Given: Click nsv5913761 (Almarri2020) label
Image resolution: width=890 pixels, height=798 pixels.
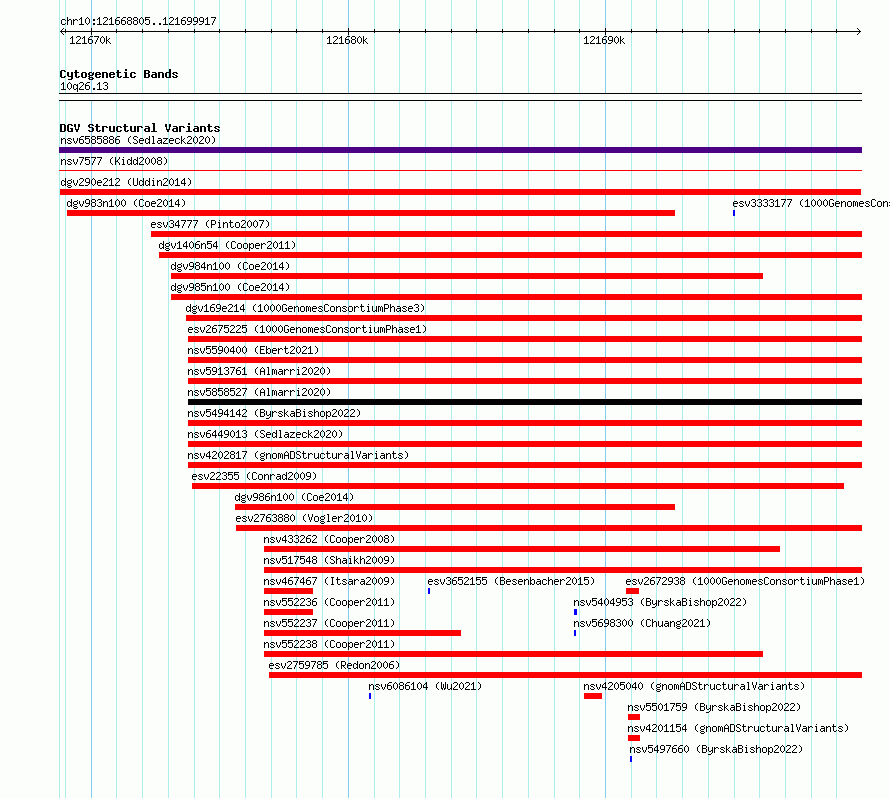Looking at the screenshot, I should pos(259,371).
